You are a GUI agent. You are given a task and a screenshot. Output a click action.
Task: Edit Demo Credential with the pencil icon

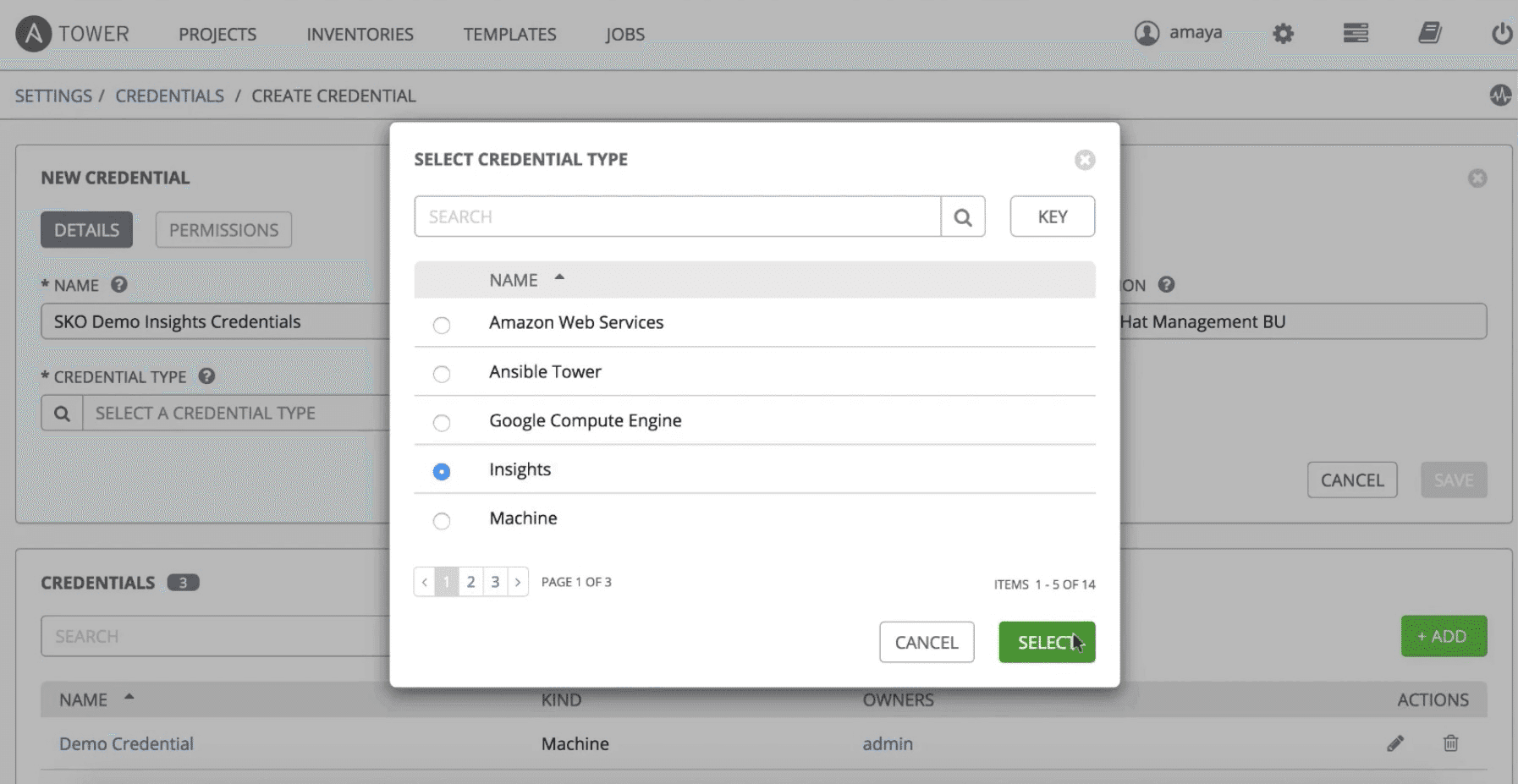pyautogui.click(x=1395, y=743)
